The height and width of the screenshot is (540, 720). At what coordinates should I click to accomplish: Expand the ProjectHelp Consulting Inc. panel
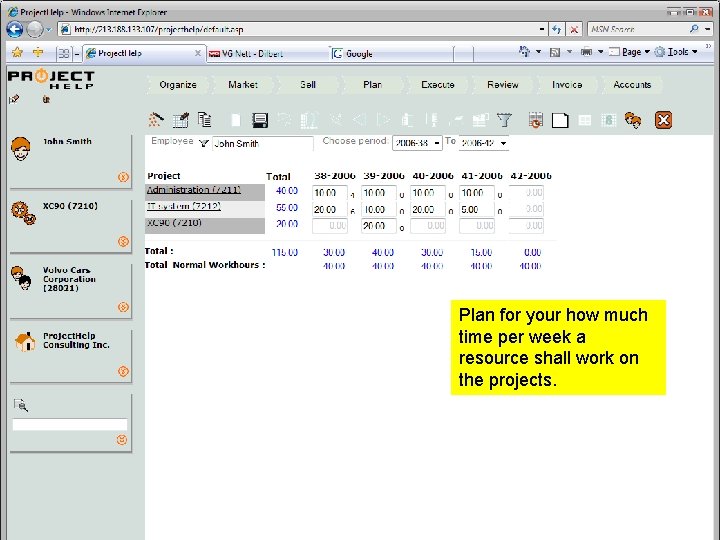point(123,371)
